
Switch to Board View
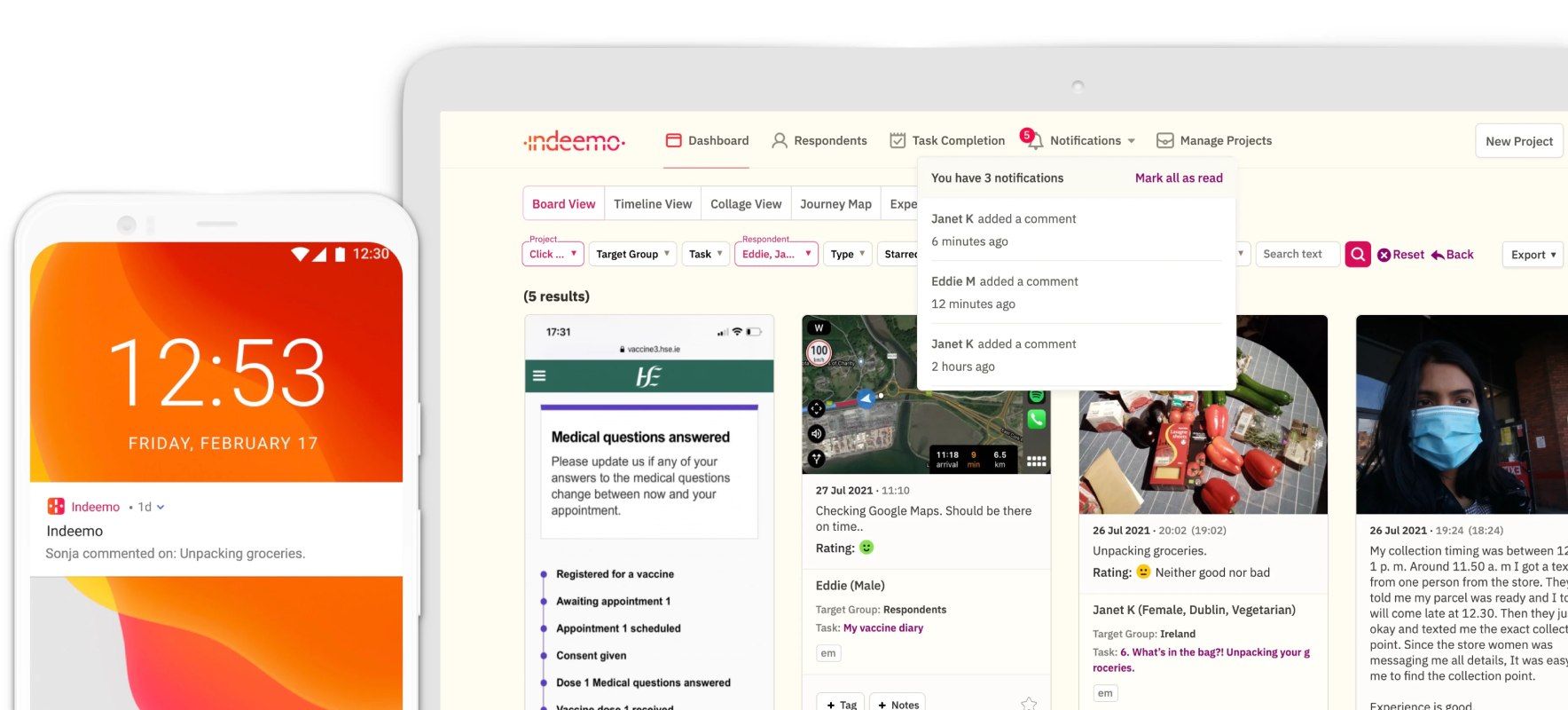[563, 204]
